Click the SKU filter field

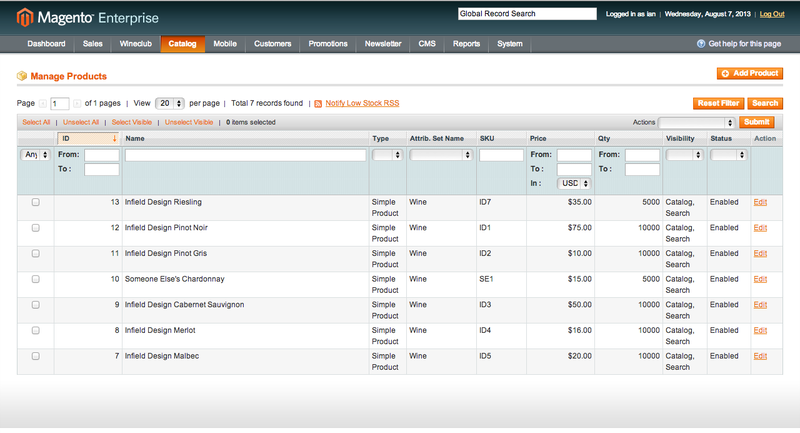[x=502, y=155]
